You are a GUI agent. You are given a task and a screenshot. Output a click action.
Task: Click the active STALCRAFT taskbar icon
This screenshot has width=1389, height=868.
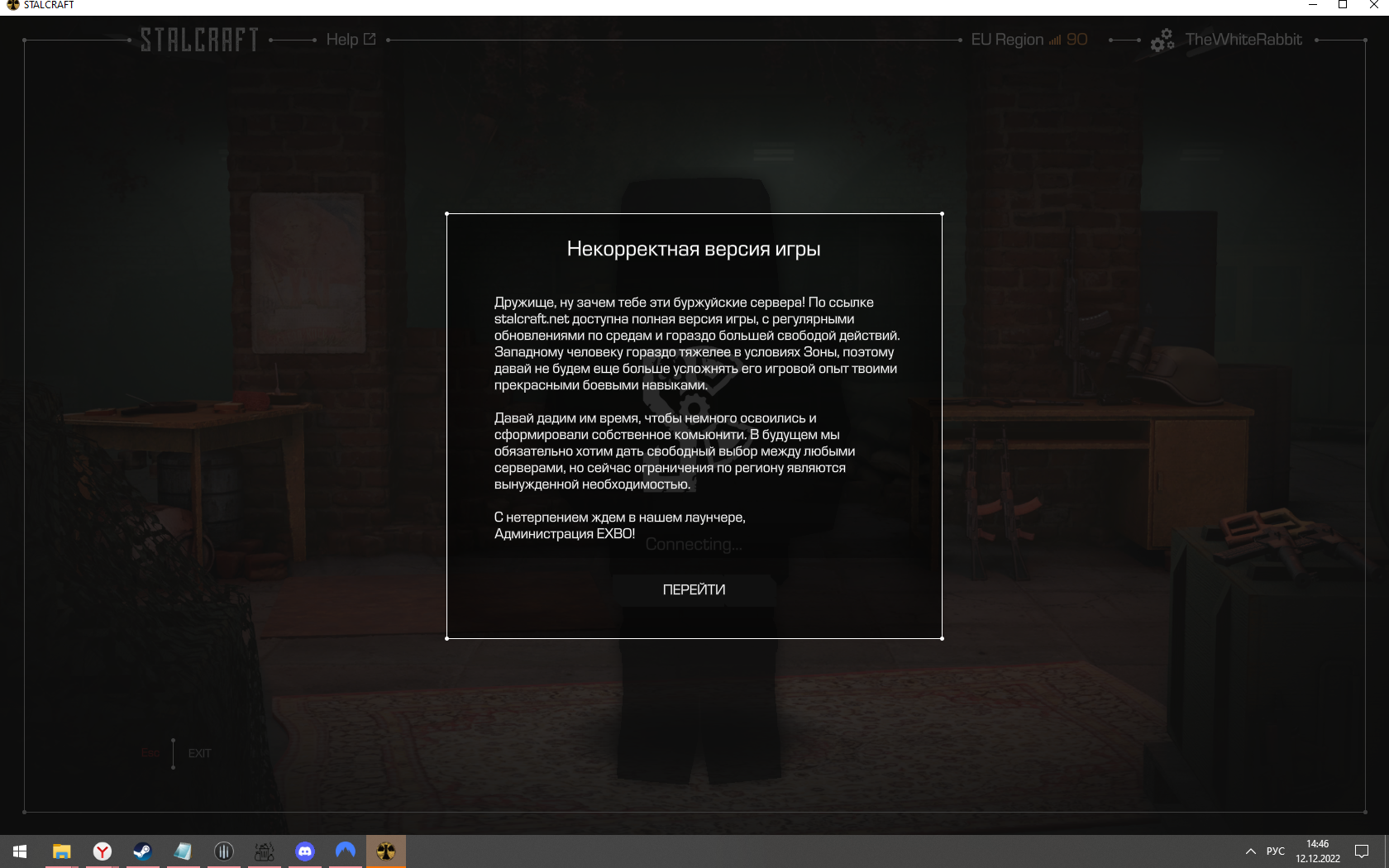[385, 851]
